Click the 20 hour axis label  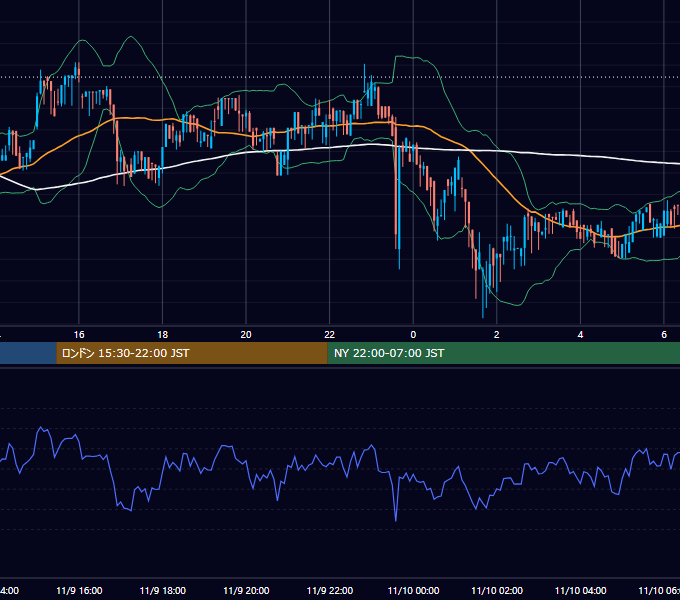(246, 334)
